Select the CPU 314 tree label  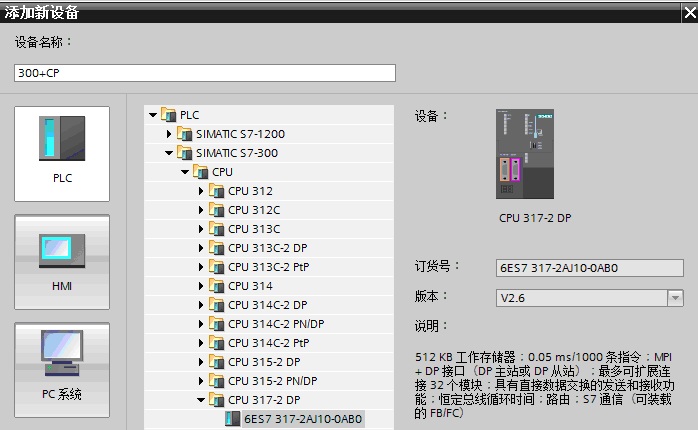pyautogui.click(x=250, y=286)
